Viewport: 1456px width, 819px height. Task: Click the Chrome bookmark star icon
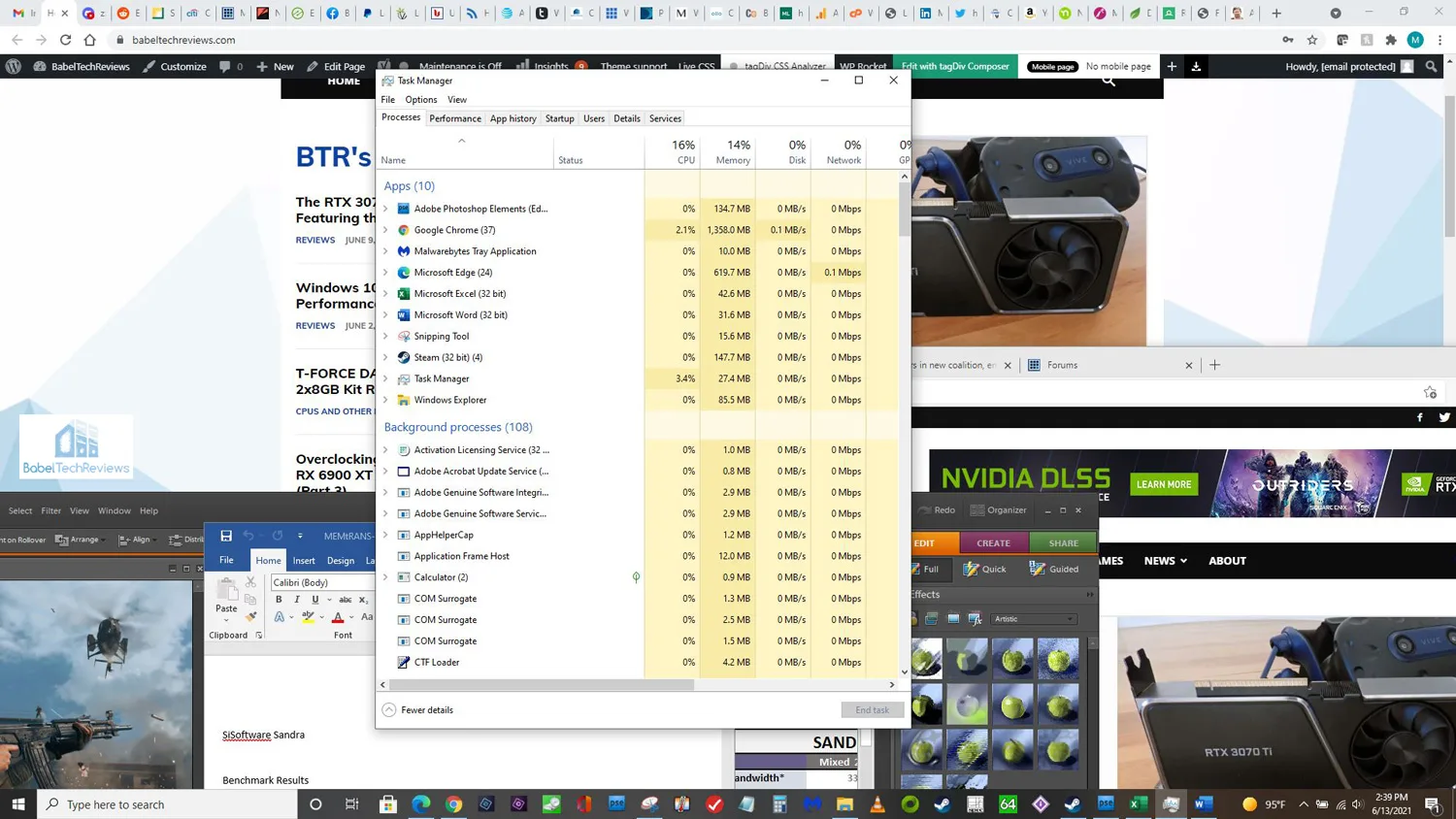[1312, 40]
